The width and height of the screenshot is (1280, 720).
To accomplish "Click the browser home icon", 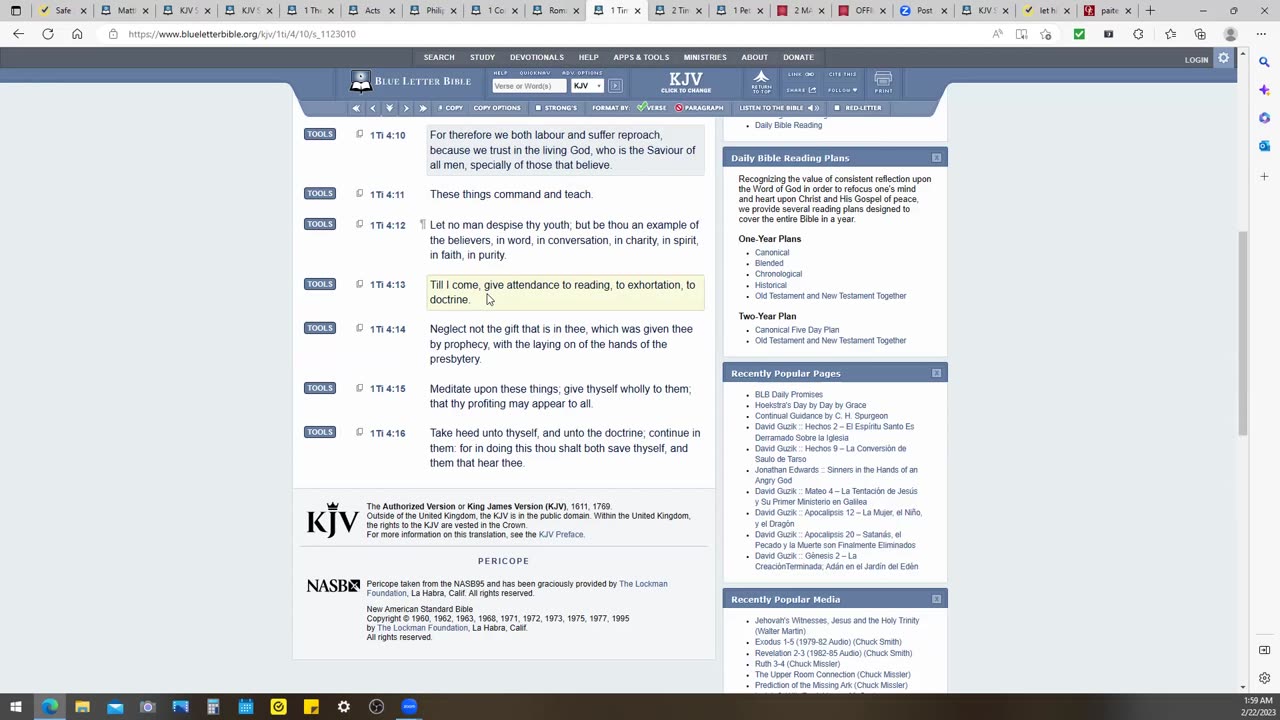I will click(x=77, y=34).
